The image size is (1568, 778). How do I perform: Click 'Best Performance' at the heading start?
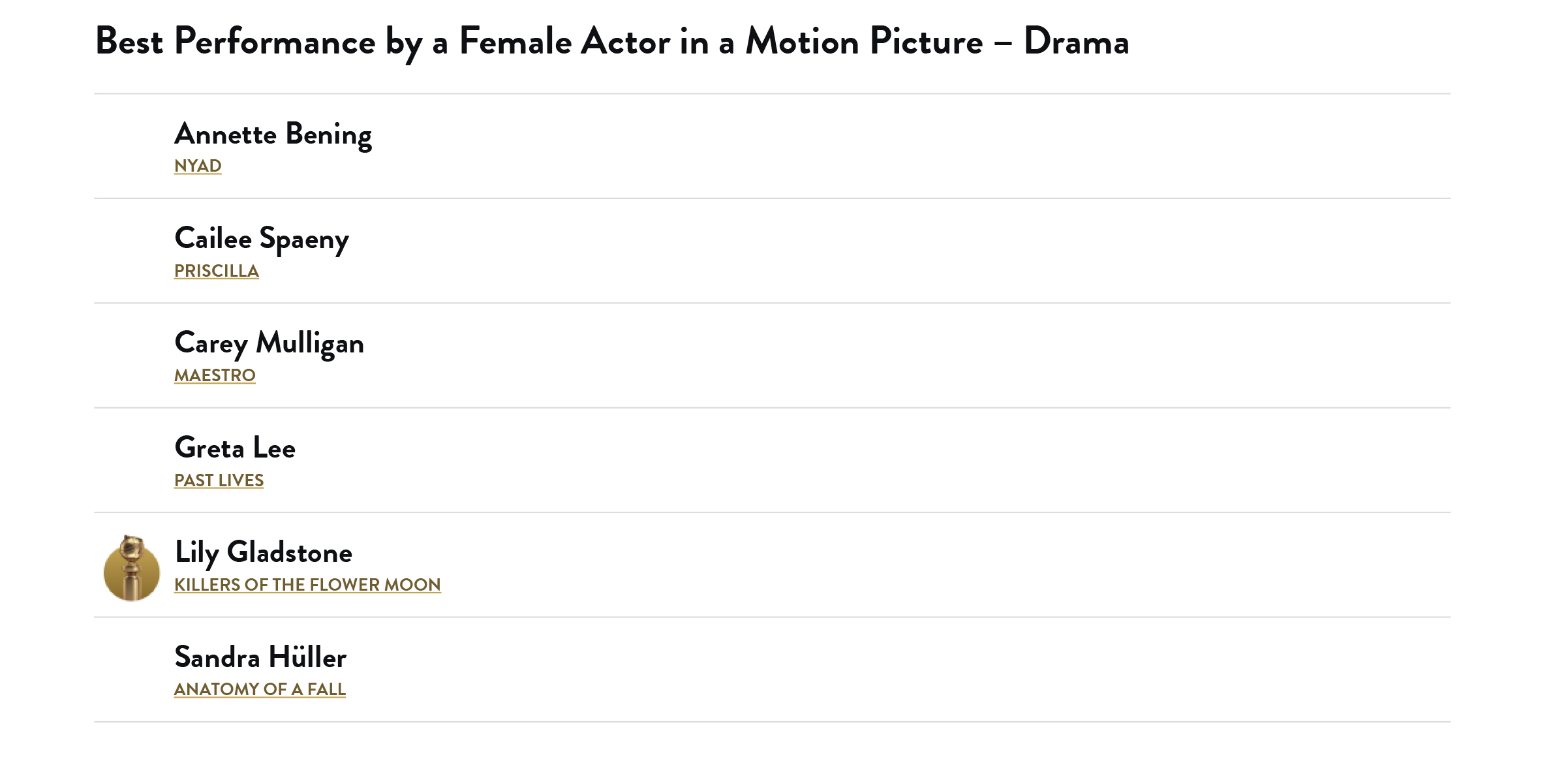tap(235, 42)
